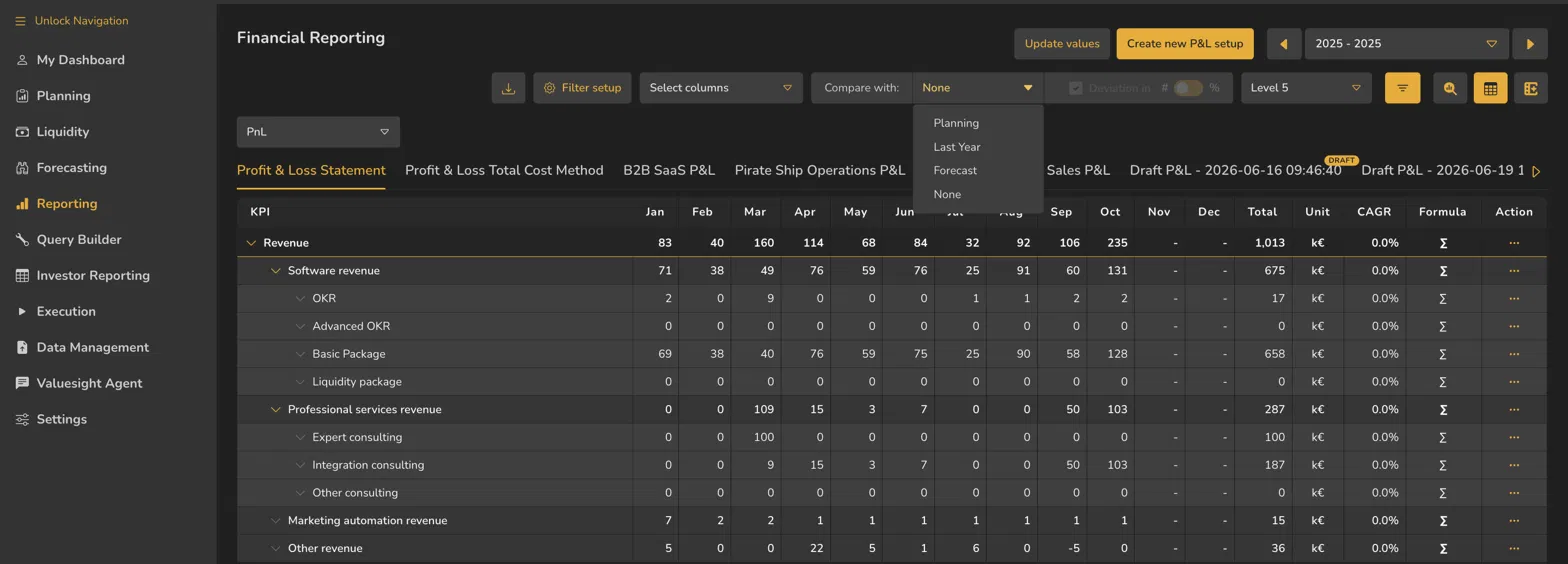The height and width of the screenshot is (564, 1568).
Task: Open the 2025 - 2025 year range dropdown
Action: pos(1408,44)
